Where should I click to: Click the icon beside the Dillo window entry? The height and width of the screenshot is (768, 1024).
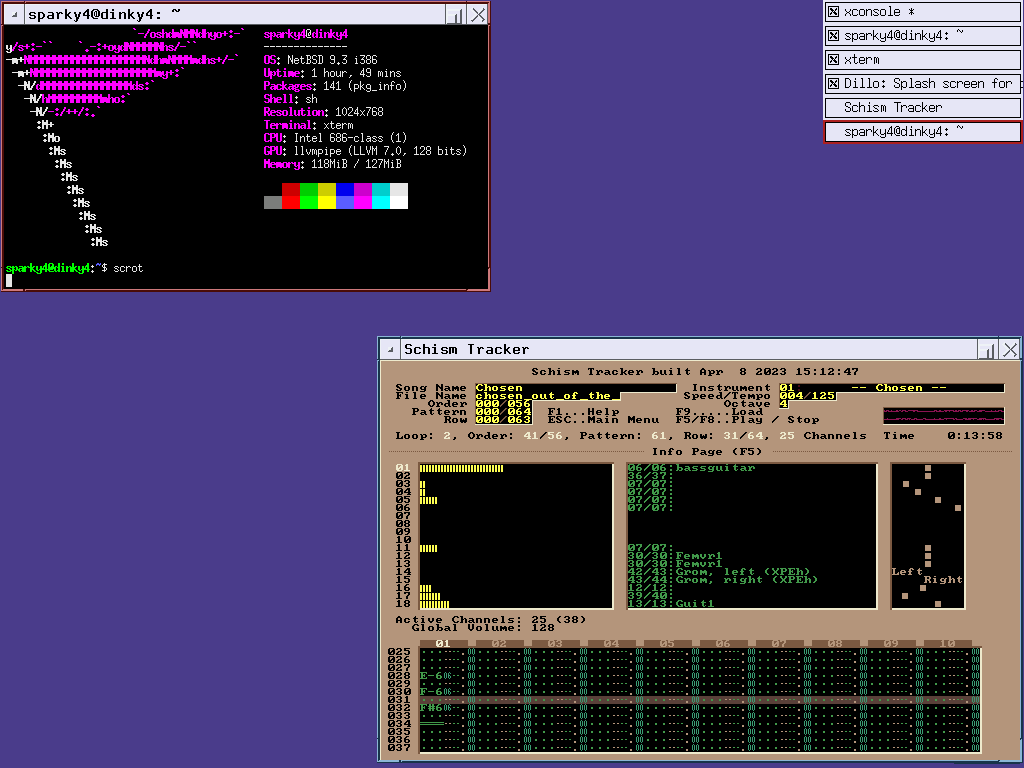tap(832, 84)
